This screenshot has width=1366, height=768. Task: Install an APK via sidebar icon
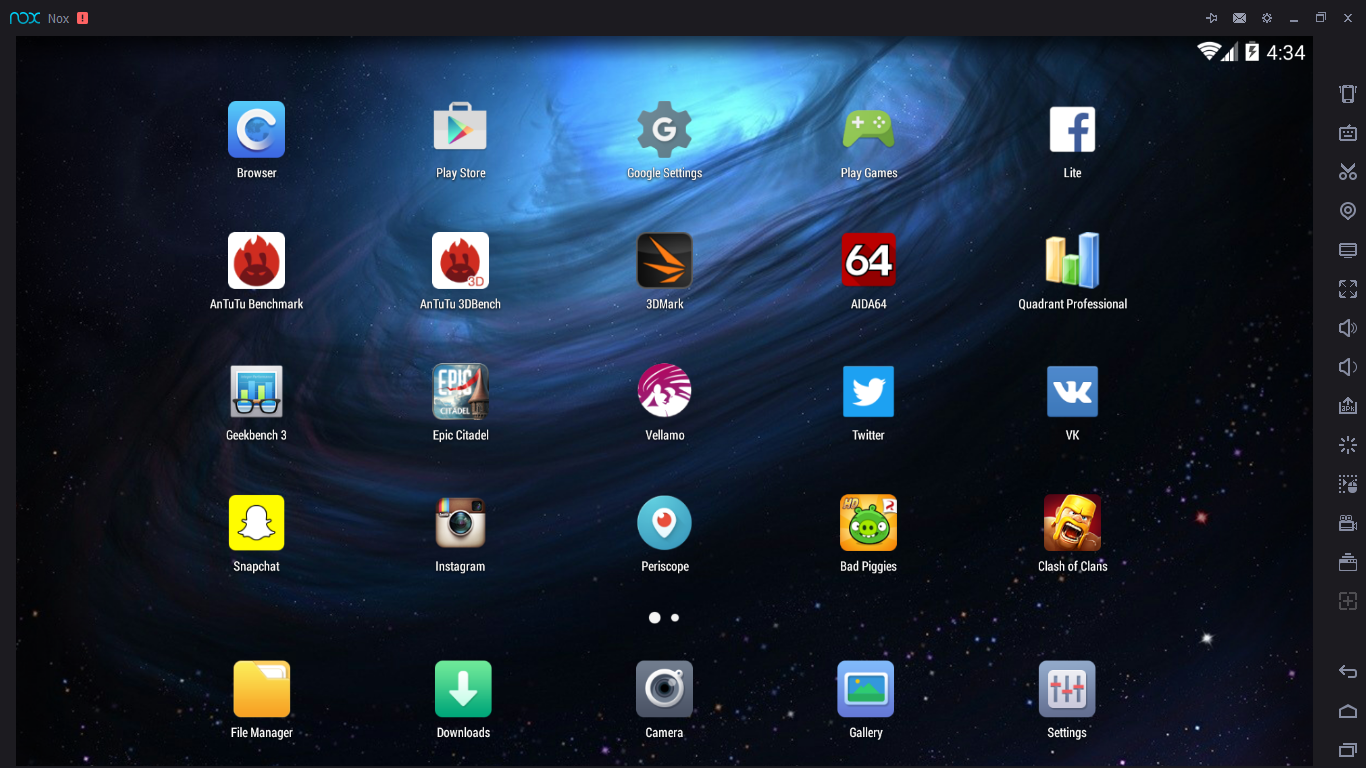pyautogui.click(x=1348, y=406)
